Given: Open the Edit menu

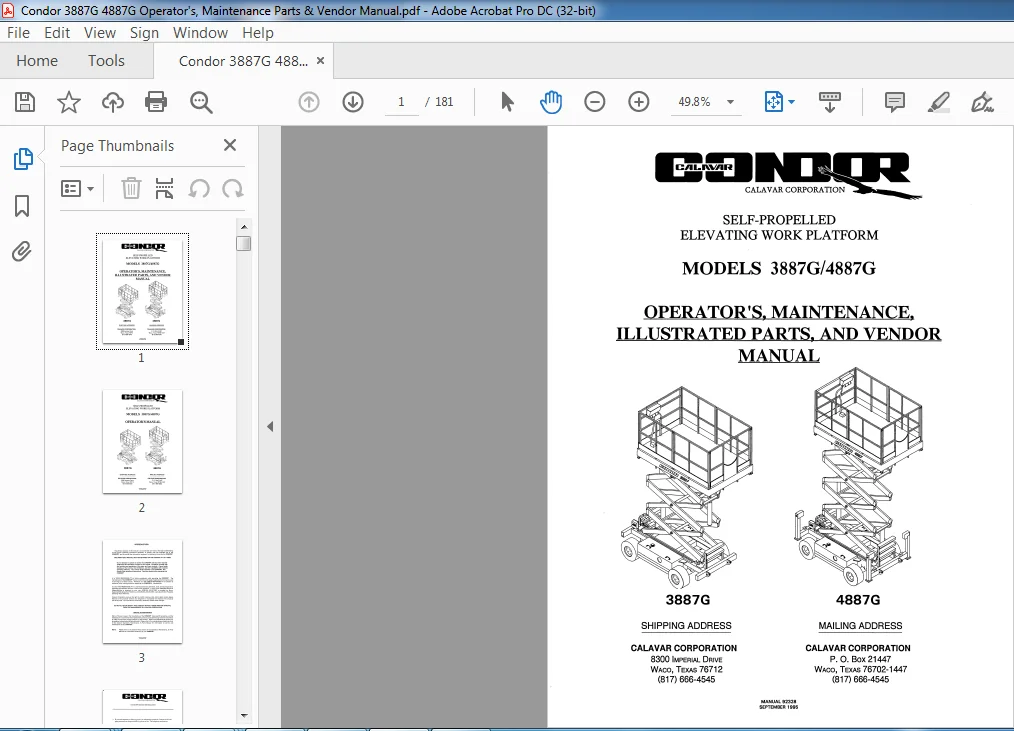Looking at the screenshot, I should [57, 32].
